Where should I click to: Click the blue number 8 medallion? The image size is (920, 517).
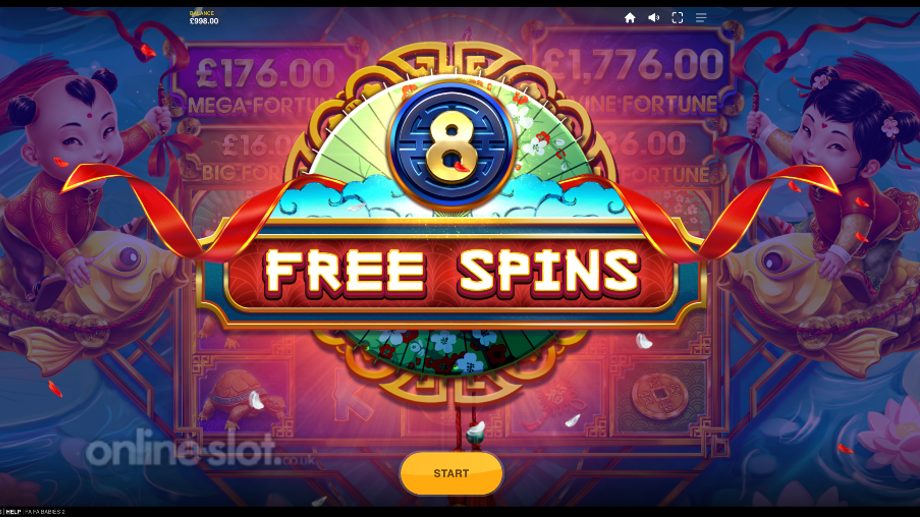[451, 146]
